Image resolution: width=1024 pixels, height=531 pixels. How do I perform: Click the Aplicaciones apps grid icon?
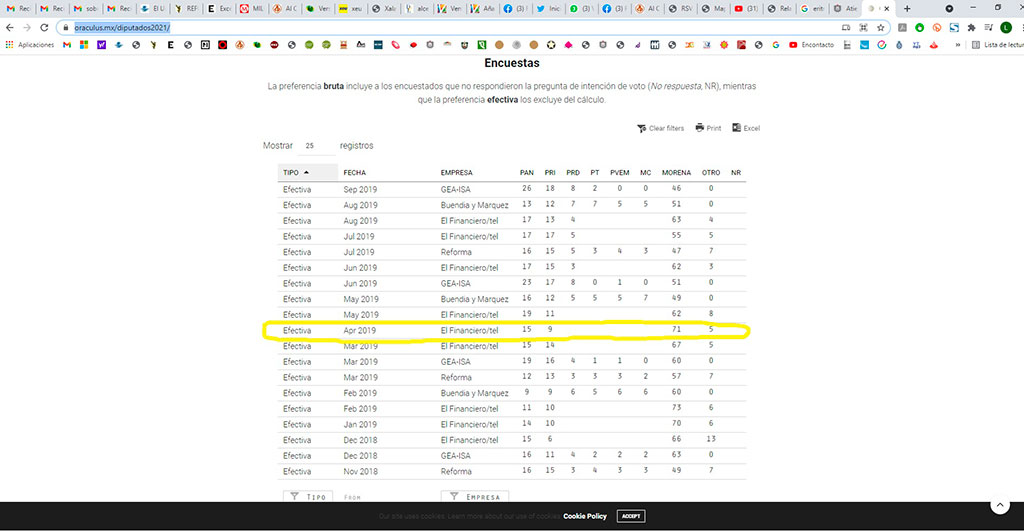[10, 45]
